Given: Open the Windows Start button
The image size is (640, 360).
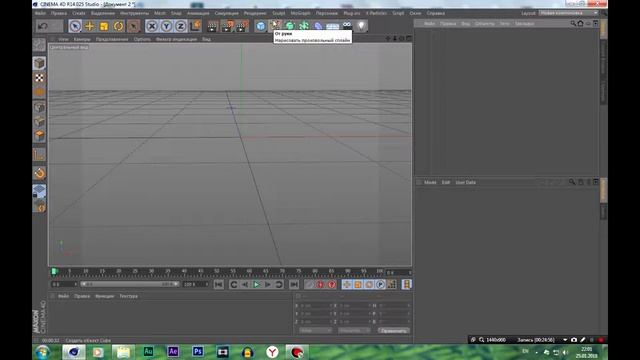Looking at the screenshot, I should coord(42,352).
